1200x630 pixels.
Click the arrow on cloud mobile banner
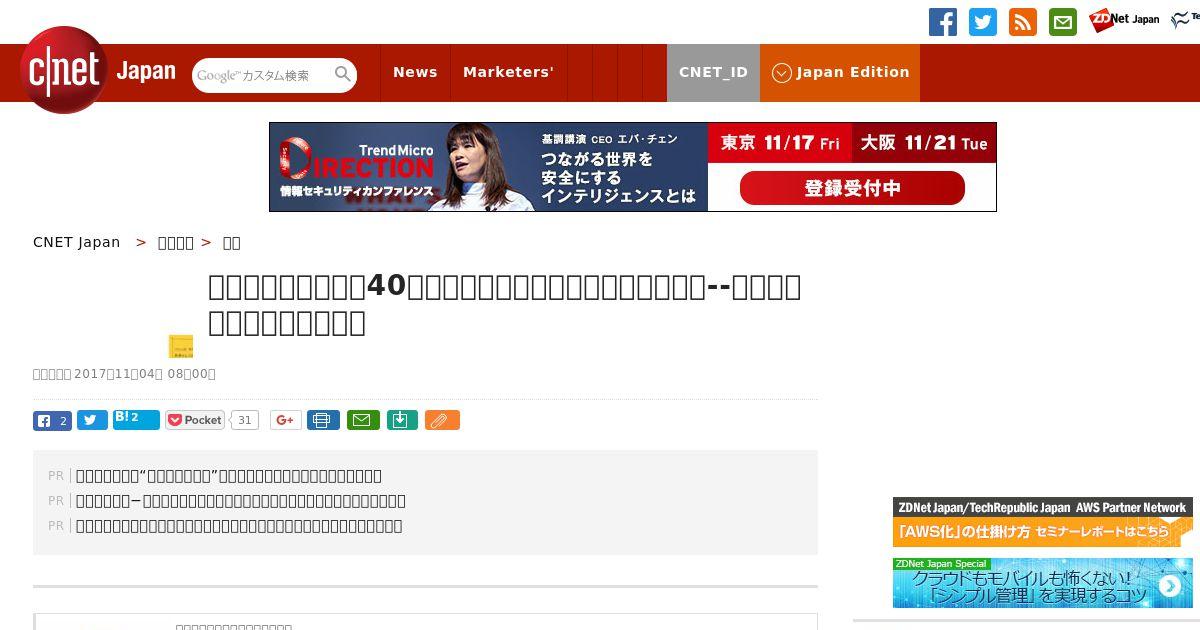click(1169, 586)
